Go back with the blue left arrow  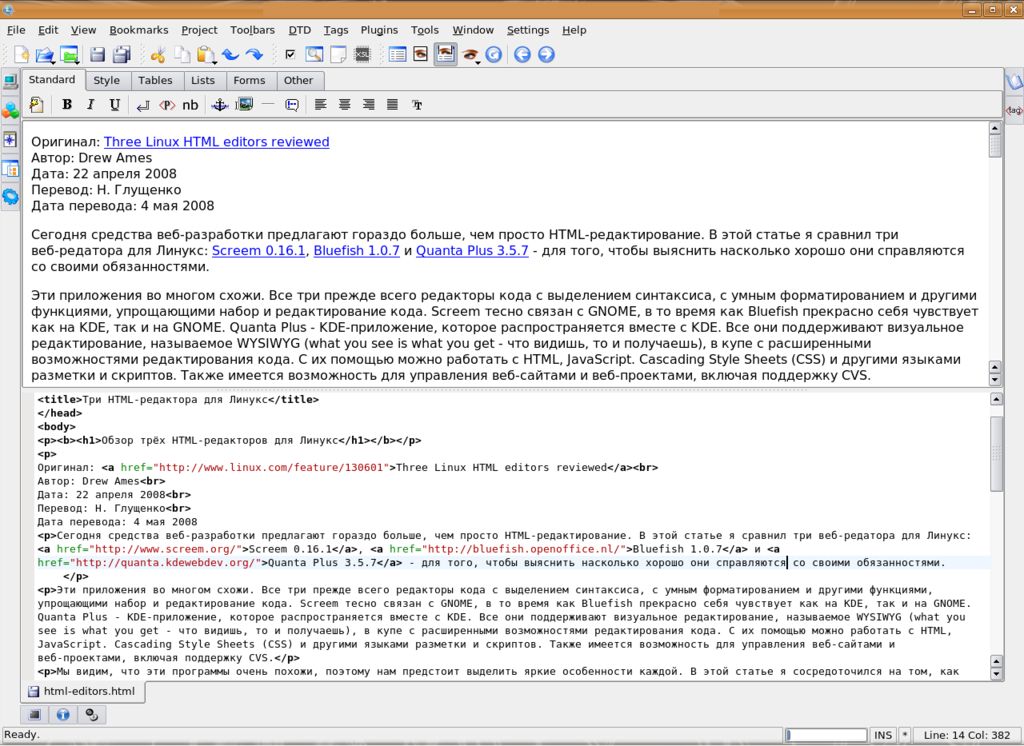point(522,54)
